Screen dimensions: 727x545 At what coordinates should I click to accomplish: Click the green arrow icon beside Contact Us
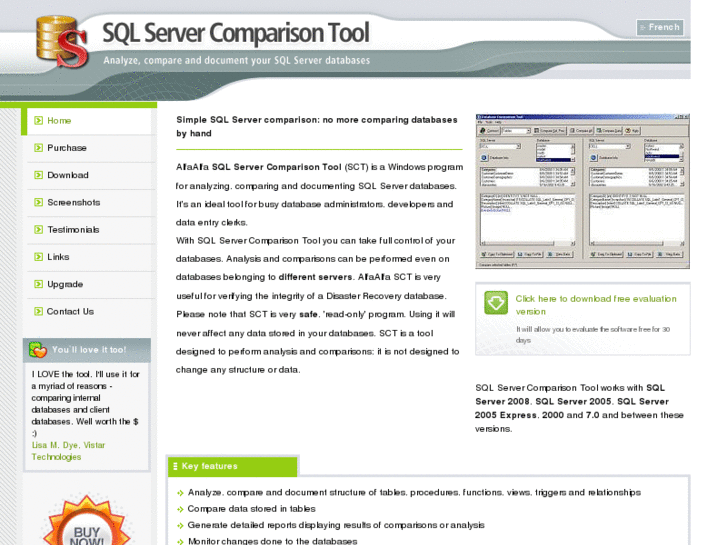coord(38,312)
